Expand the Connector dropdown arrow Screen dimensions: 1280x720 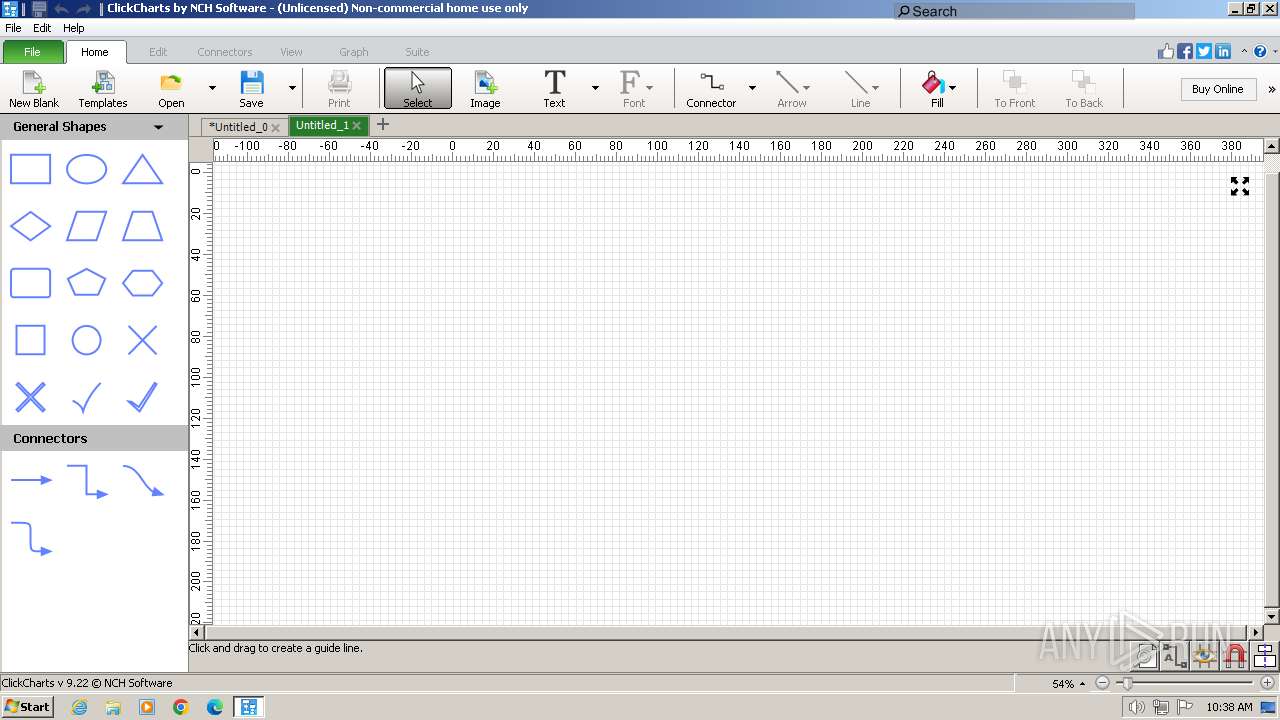pyautogui.click(x=752, y=88)
